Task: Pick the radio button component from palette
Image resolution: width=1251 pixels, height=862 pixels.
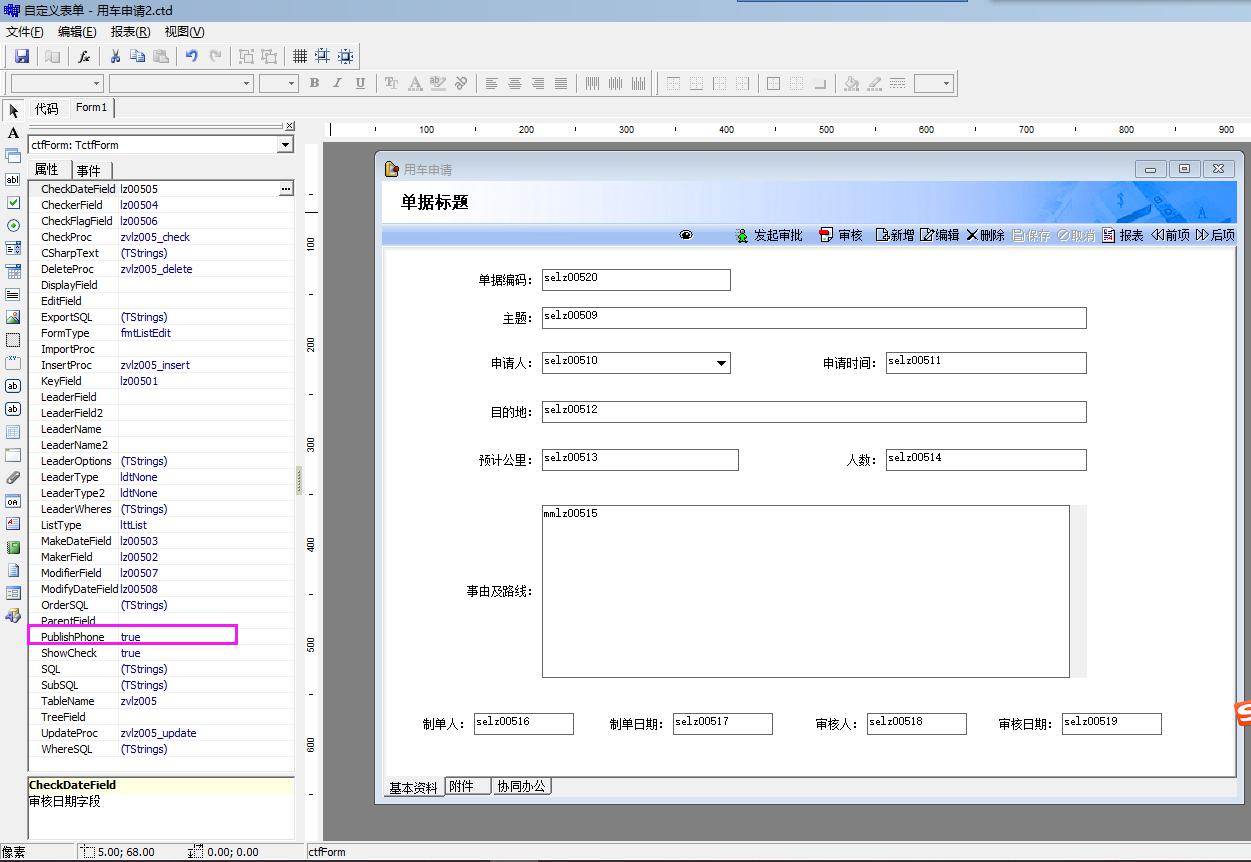Action: pos(13,226)
